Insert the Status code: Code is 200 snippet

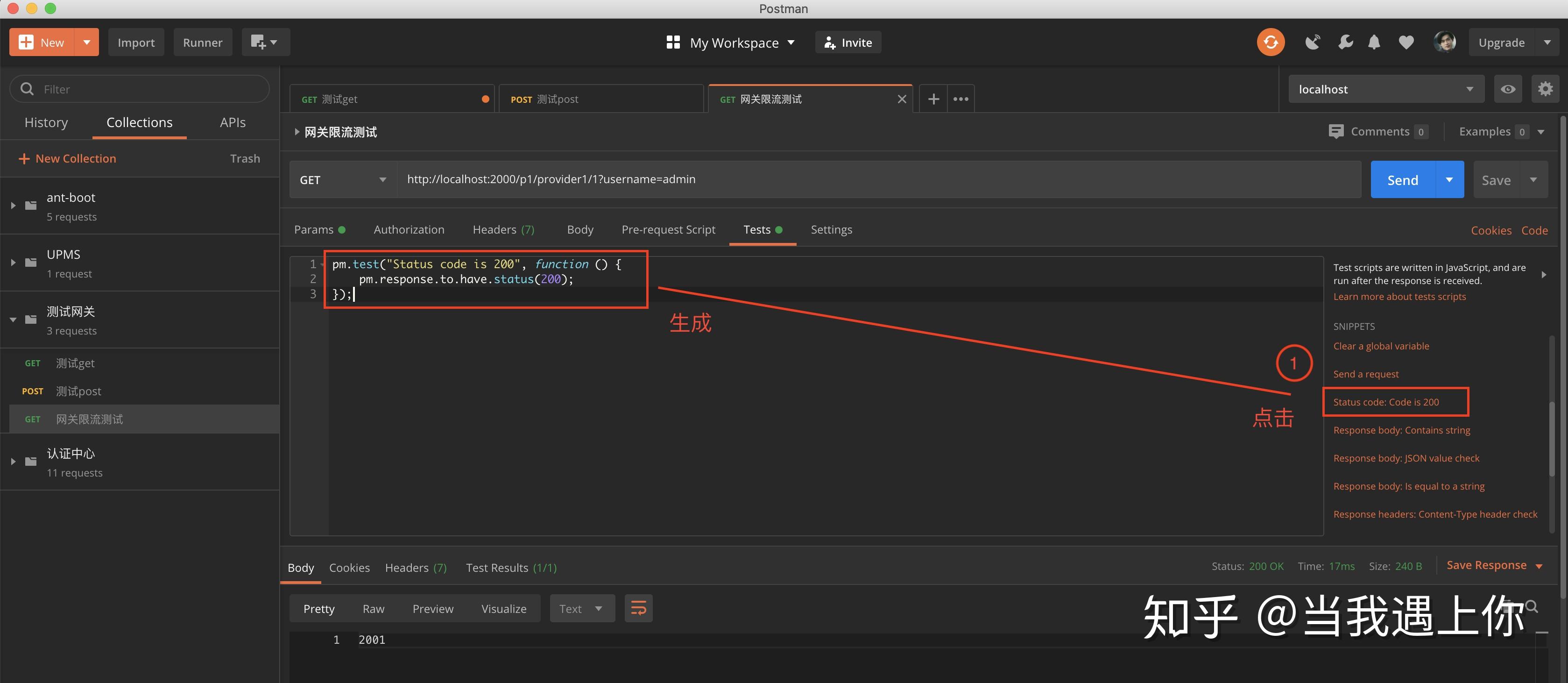point(1386,402)
